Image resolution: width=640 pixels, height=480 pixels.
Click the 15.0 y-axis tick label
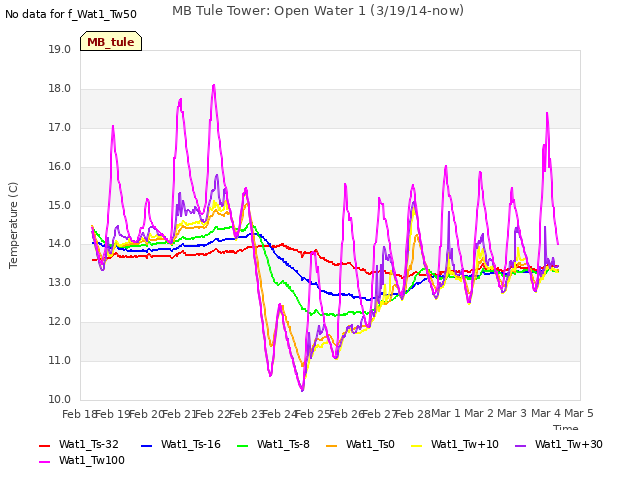(60, 205)
